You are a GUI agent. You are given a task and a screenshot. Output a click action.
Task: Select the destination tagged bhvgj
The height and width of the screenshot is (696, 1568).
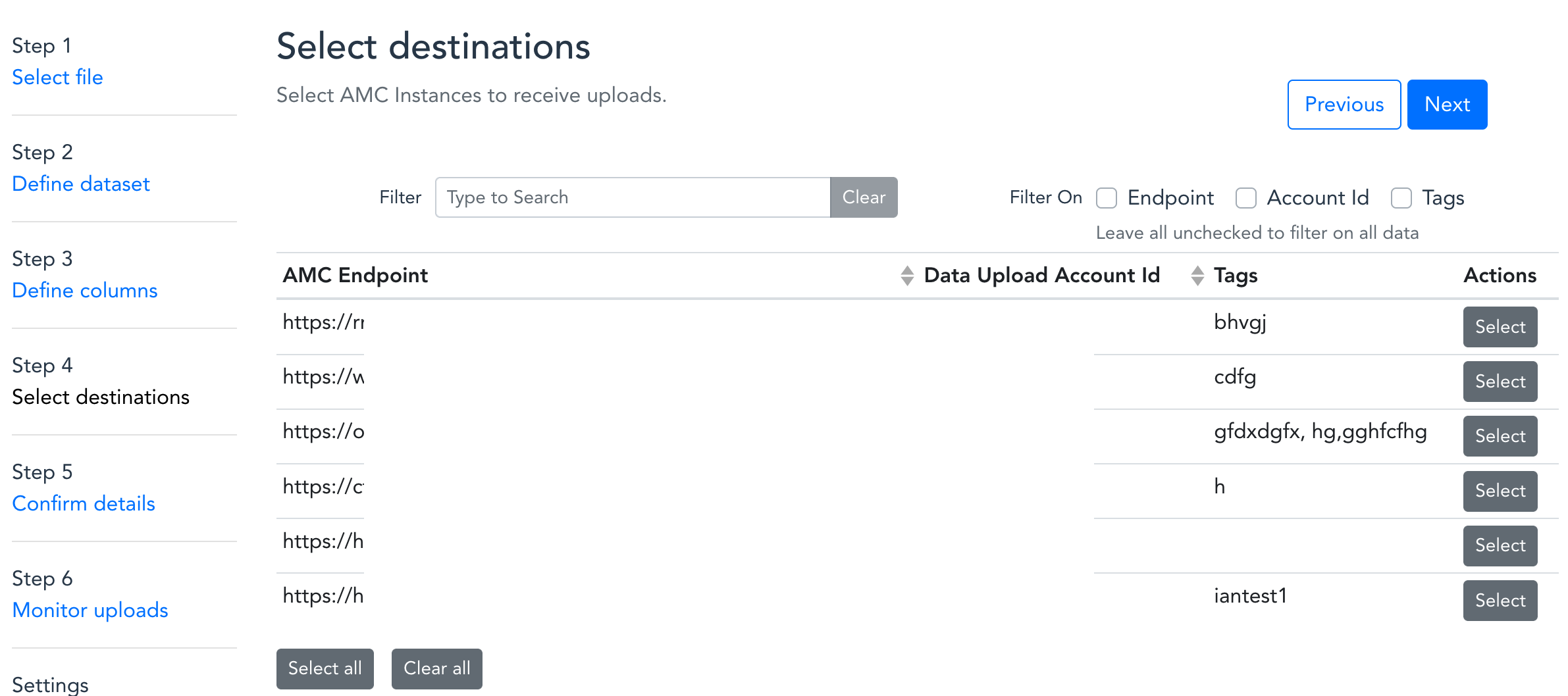[1500, 327]
